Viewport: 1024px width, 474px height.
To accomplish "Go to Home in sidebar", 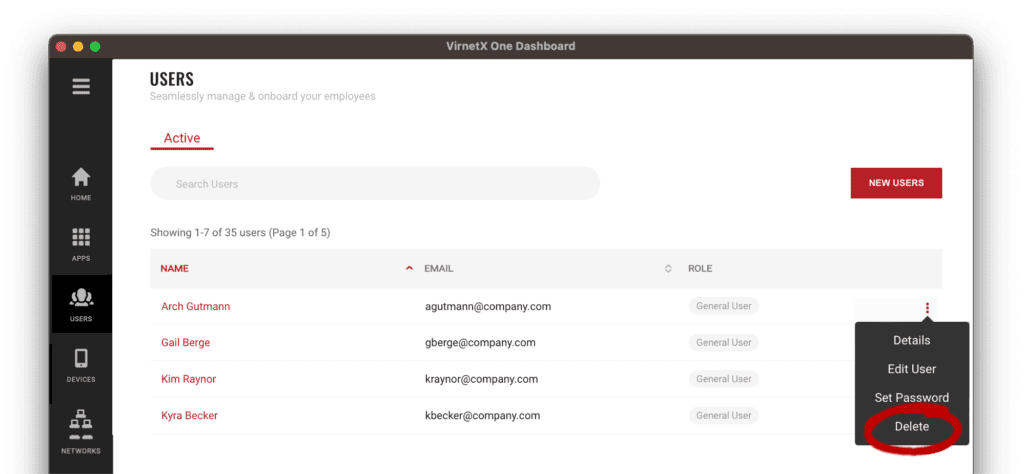I will click(x=81, y=183).
